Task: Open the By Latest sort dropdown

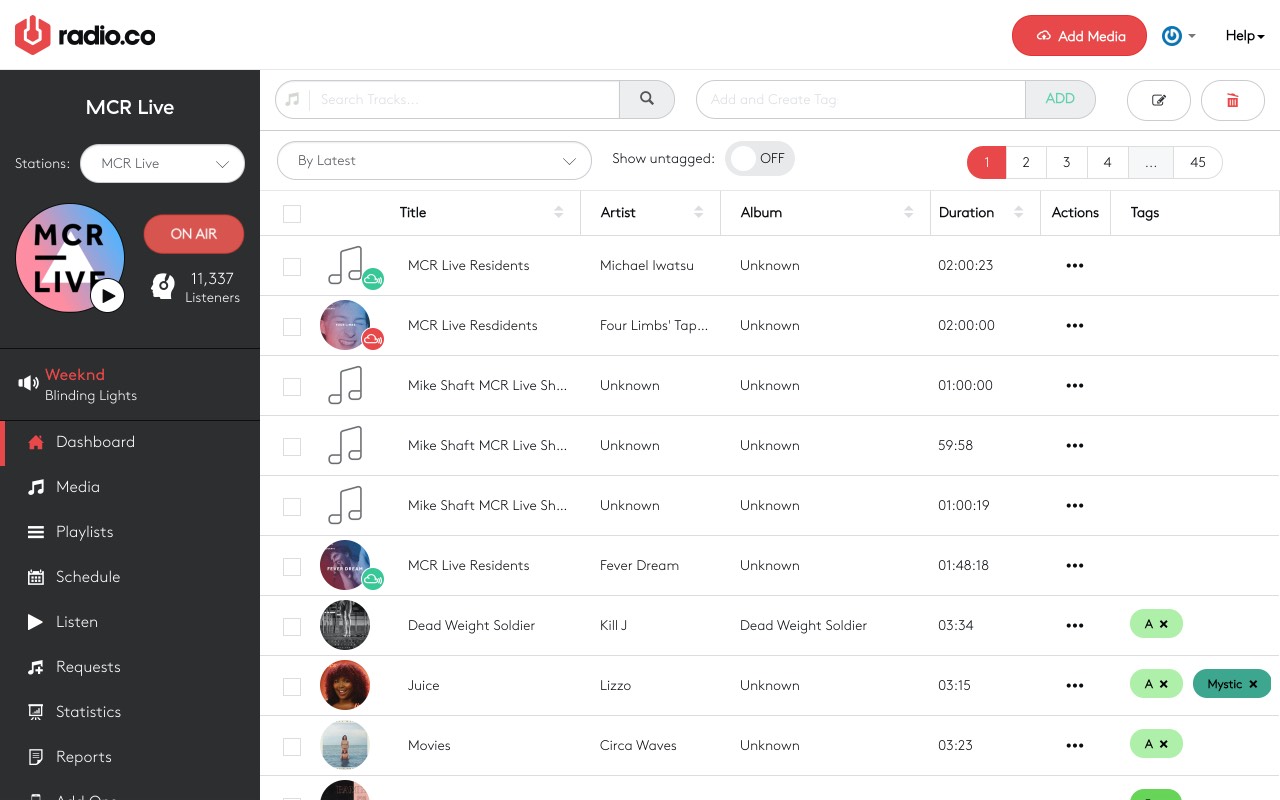Action: (x=434, y=161)
